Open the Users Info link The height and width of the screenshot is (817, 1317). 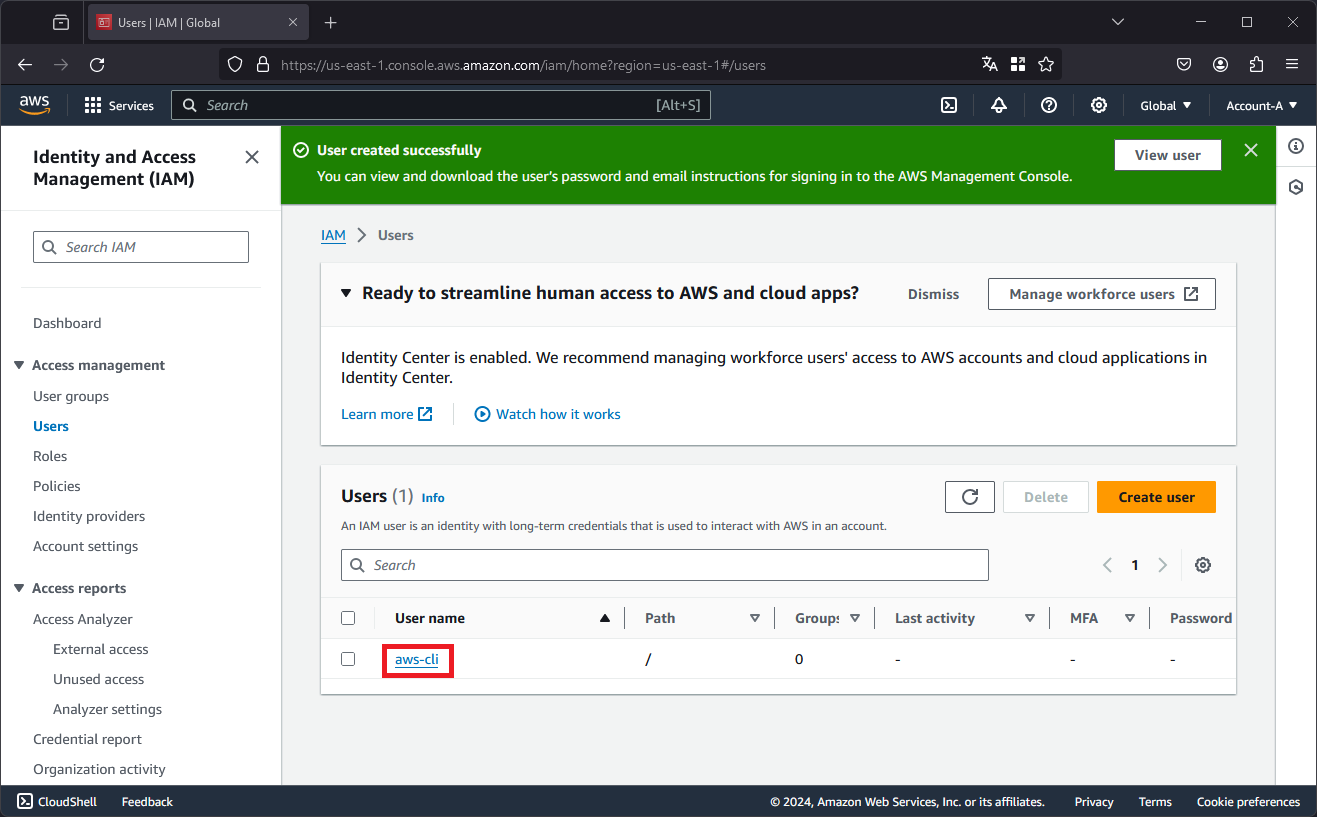click(433, 497)
